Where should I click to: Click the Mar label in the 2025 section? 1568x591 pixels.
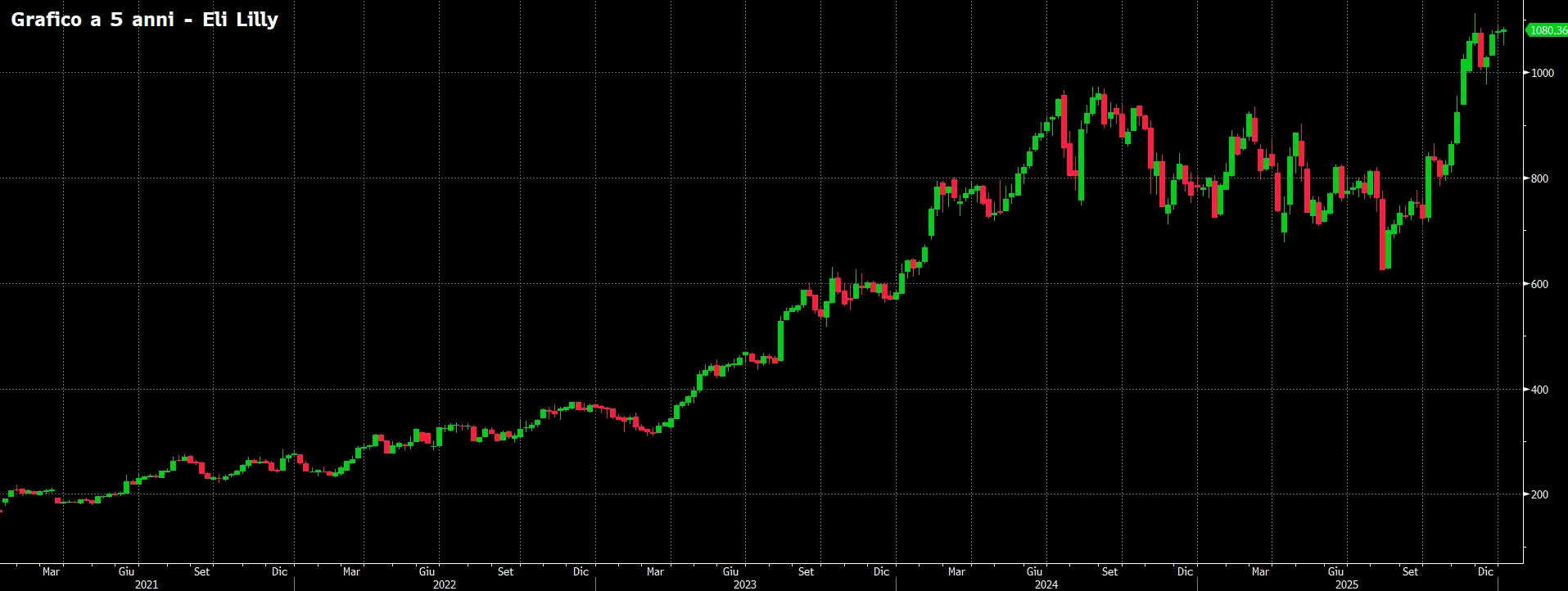tap(1260, 571)
